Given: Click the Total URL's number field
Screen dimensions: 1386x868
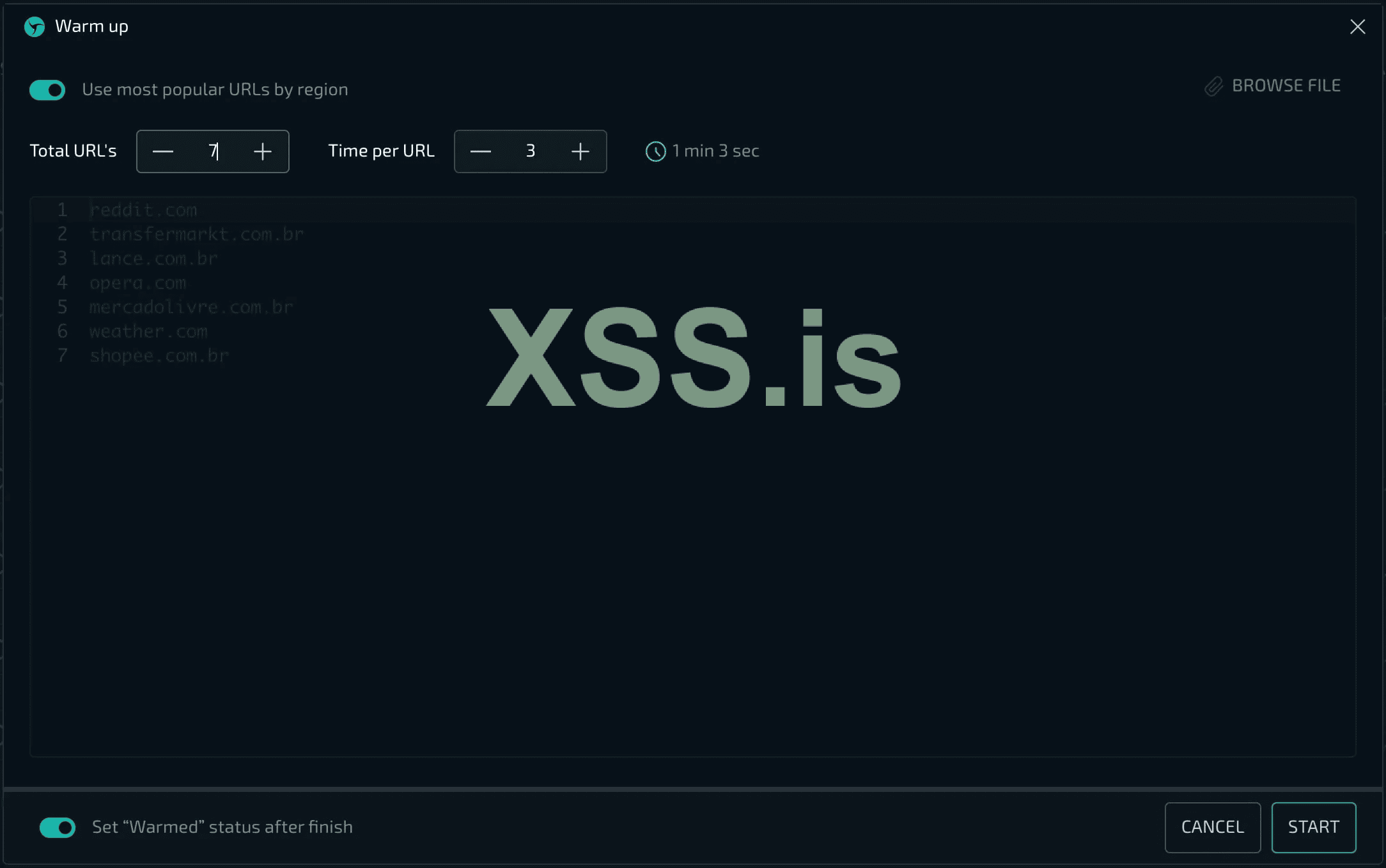Looking at the screenshot, I should pyautogui.click(x=212, y=151).
